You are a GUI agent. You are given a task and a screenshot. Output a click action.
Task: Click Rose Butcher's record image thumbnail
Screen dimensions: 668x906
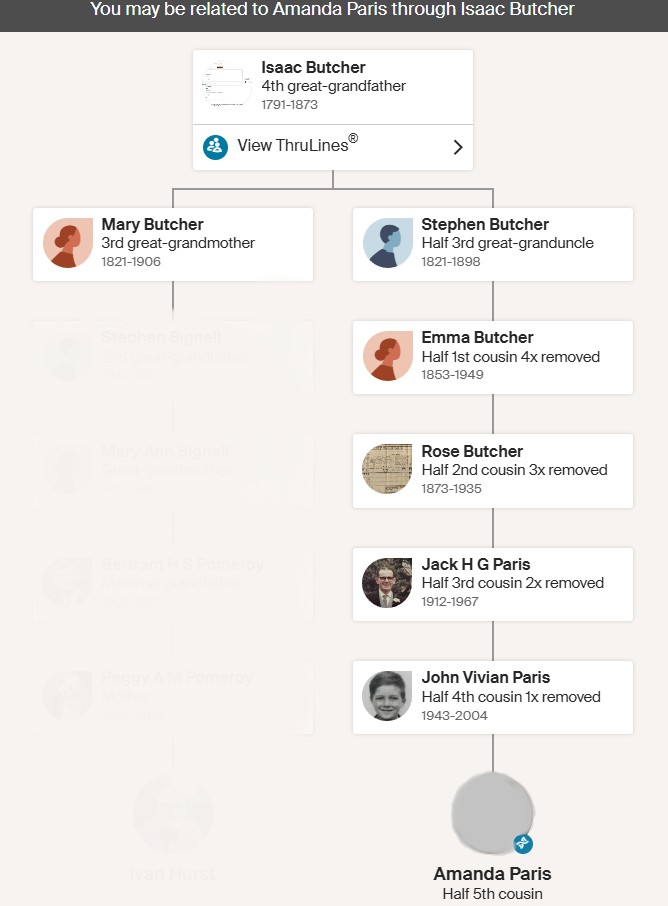388,470
